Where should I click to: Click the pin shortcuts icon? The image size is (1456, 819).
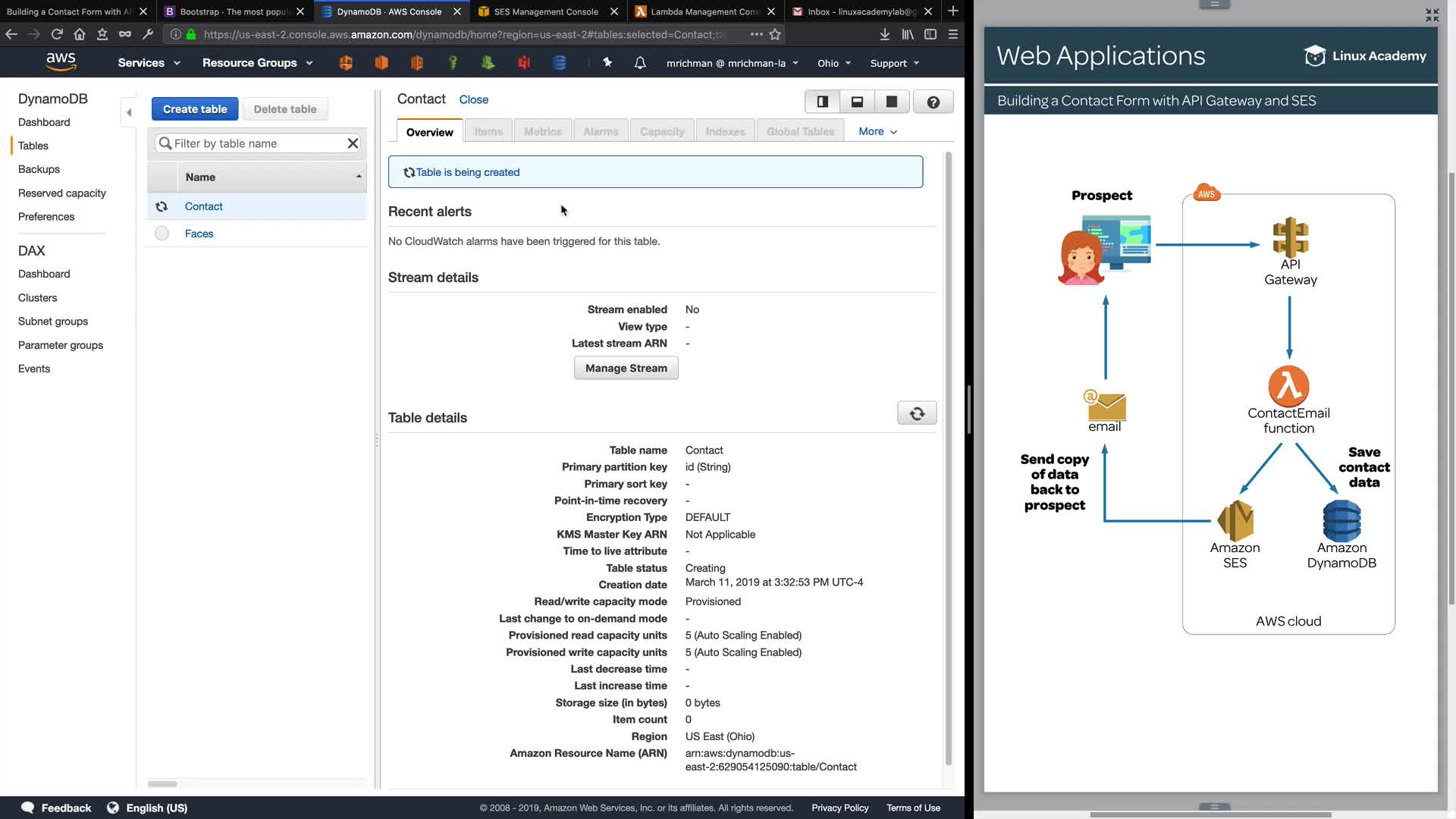[607, 63]
